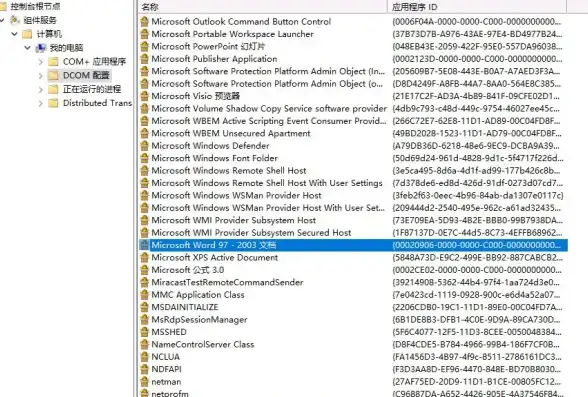The width and height of the screenshot is (588, 397).
Task: Click the NameControlServer Class icon
Action: (144, 344)
